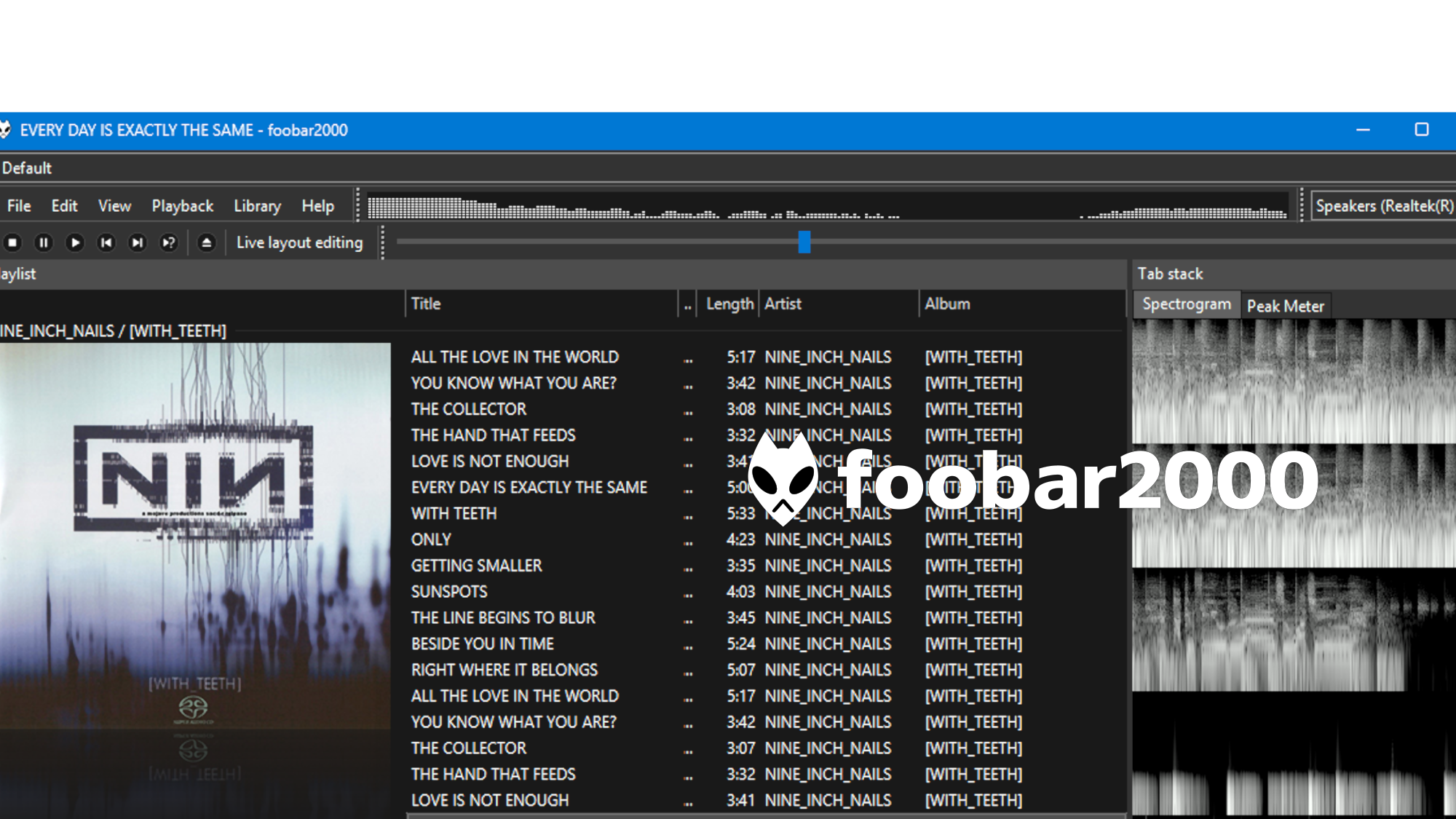1456x819 pixels.
Task: Switch to the Spectrogram tab
Action: [x=1187, y=304]
